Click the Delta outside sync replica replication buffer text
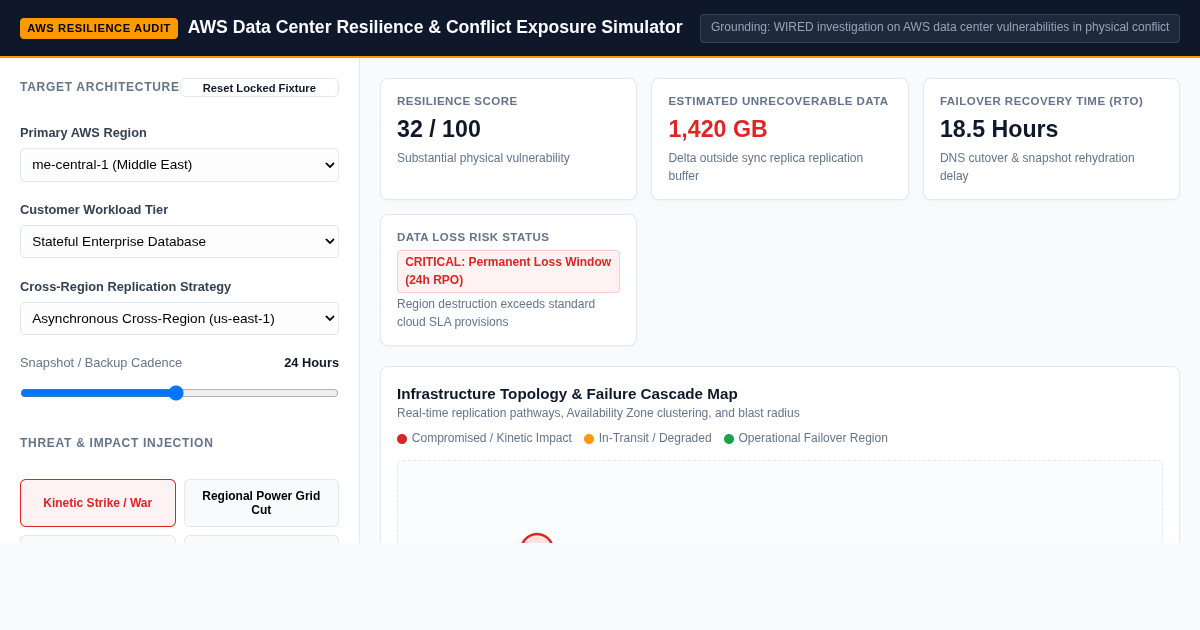 766,167
